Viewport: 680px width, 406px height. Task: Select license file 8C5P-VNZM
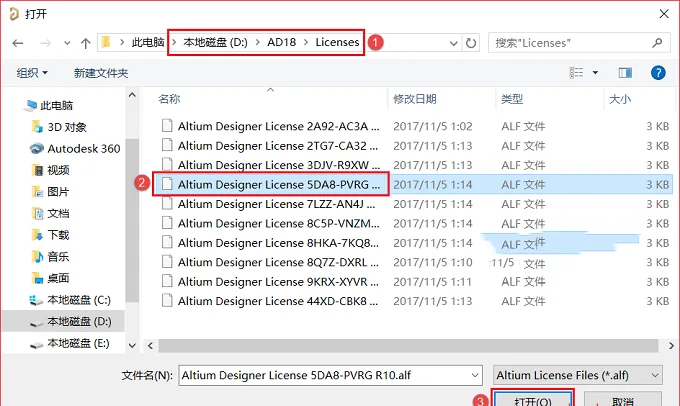tap(279, 224)
